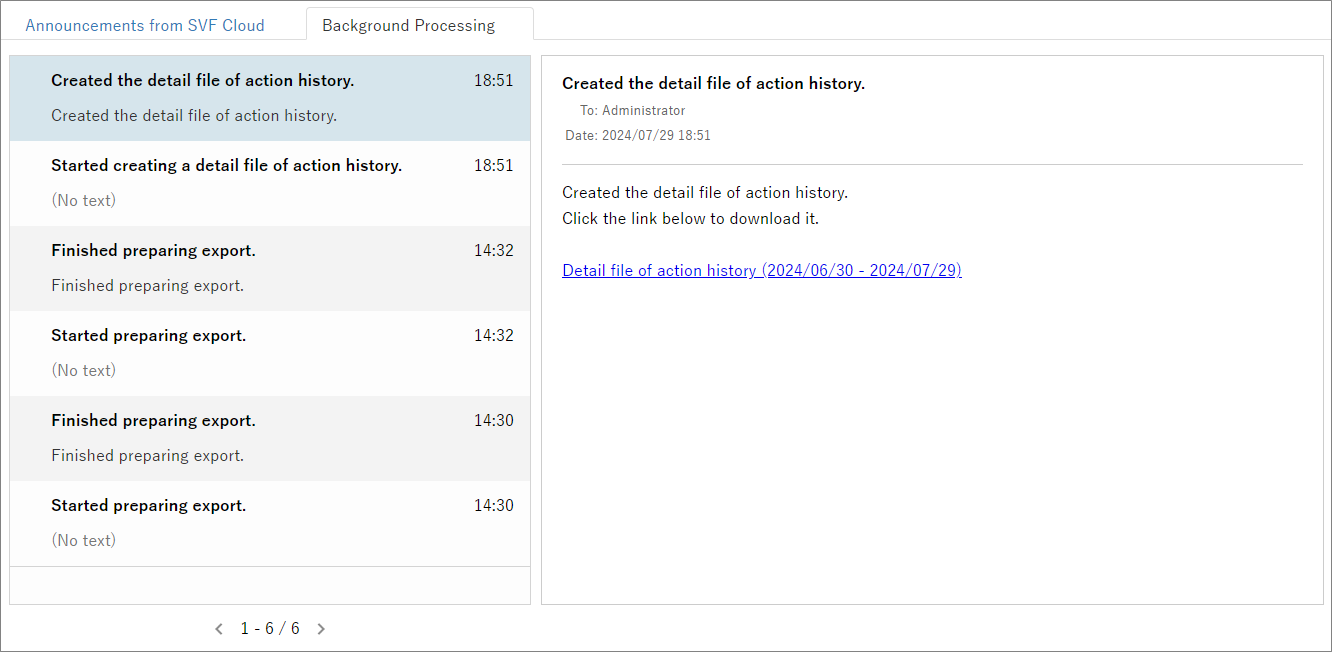
Task: Select 'Finished preparing export' message at 14:30
Action: coord(270,438)
